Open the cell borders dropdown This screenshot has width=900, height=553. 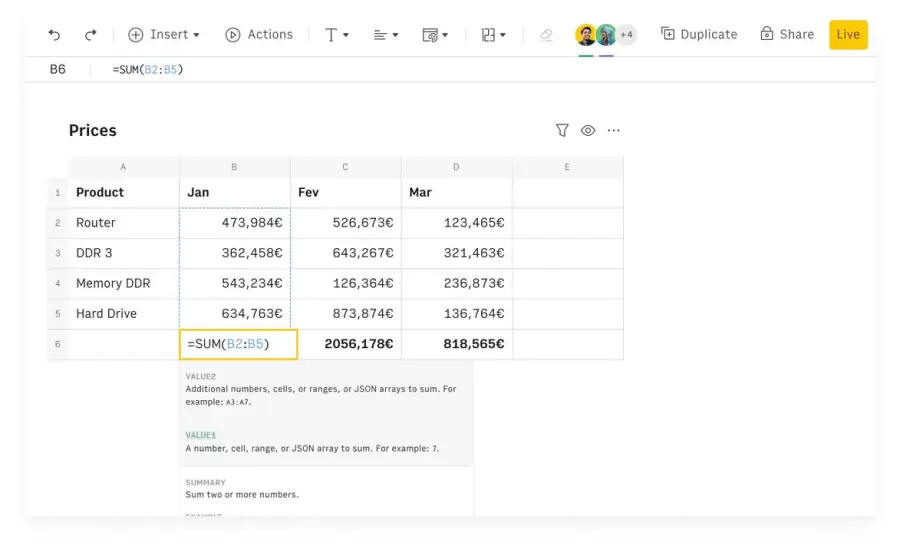click(x=493, y=35)
